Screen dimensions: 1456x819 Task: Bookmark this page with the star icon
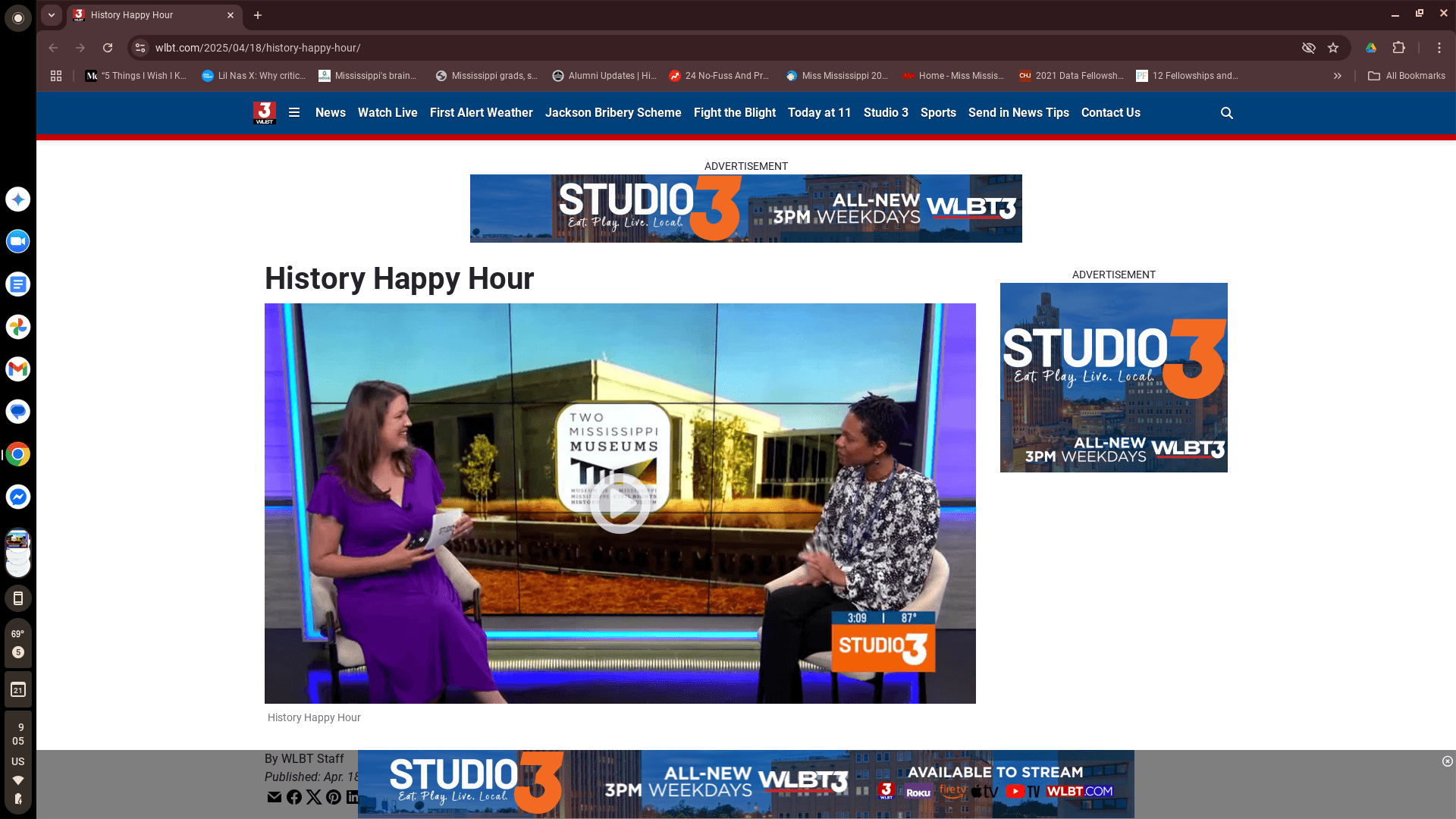[1333, 48]
